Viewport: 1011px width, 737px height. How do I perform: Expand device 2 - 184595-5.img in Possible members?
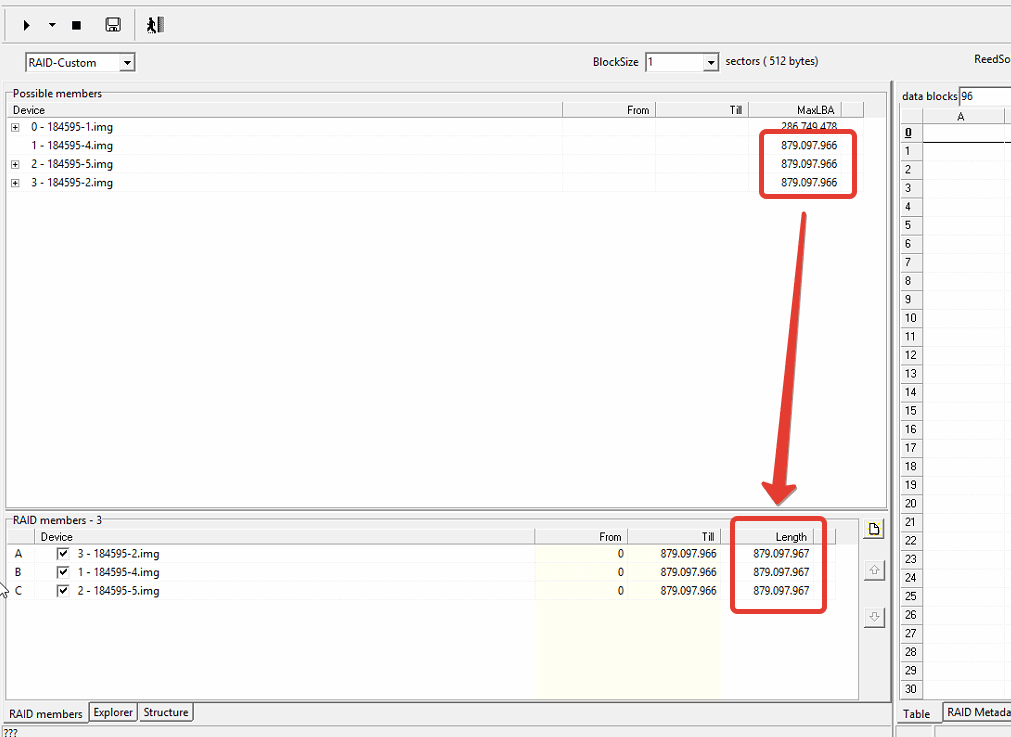[x=15, y=164]
